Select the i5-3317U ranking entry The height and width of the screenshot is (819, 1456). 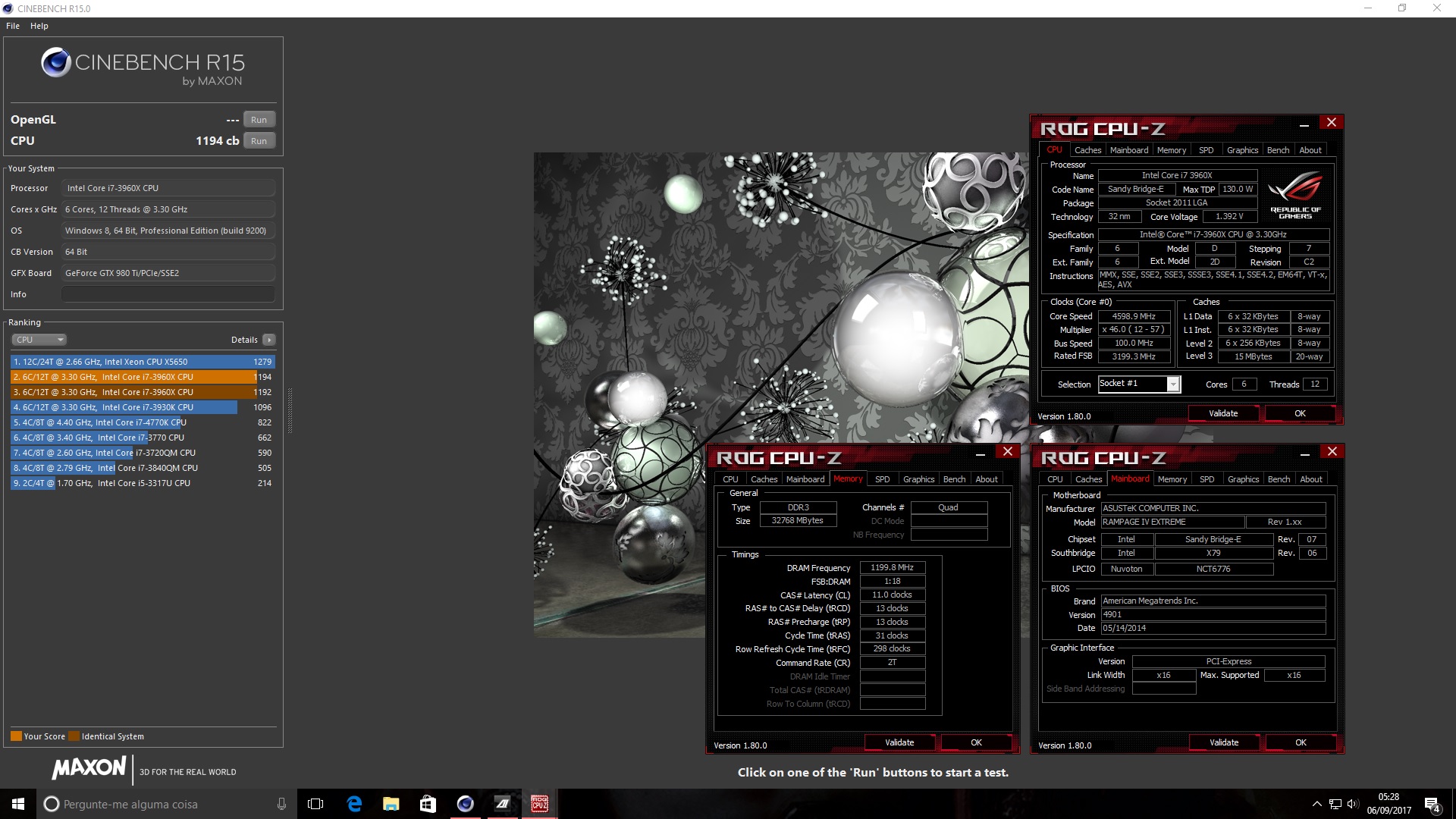(143, 483)
